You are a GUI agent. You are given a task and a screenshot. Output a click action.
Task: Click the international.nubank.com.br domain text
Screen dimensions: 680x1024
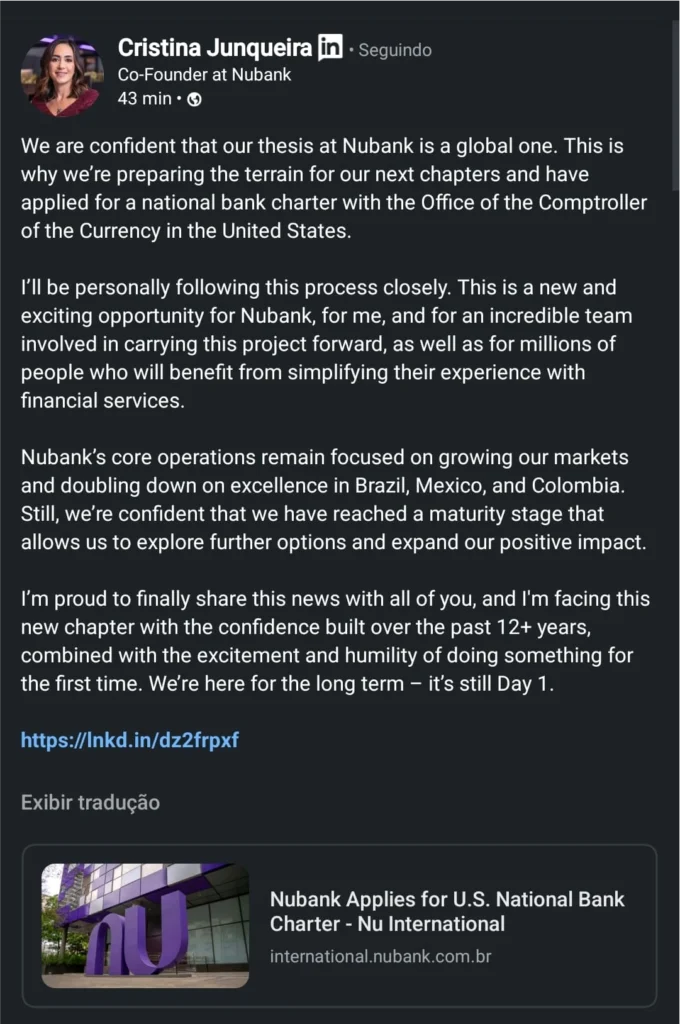[x=380, y=957]
